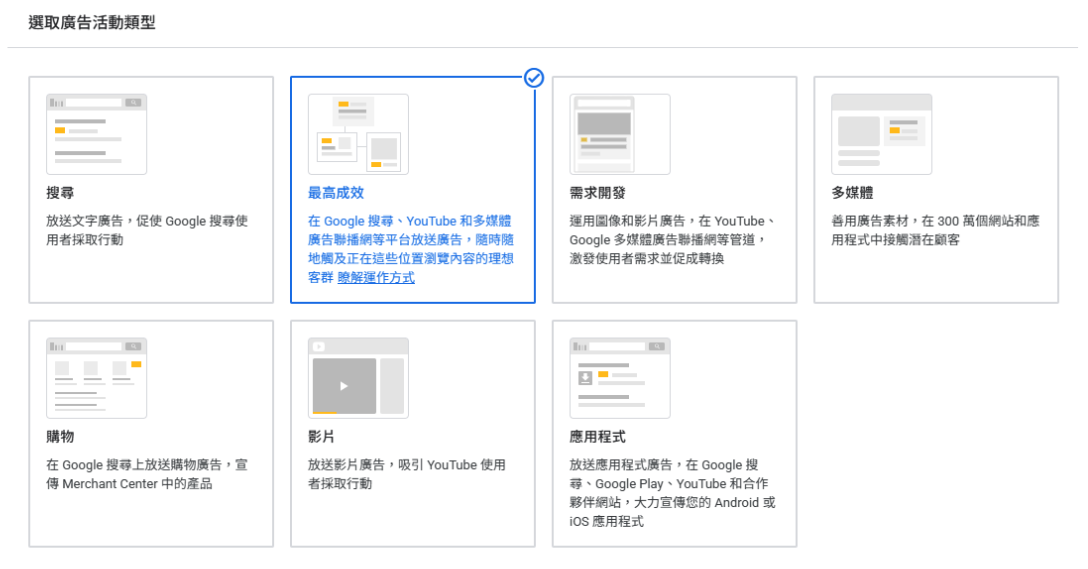
Task: Select the 購物 campaign type title
Action: coord(60,437)
